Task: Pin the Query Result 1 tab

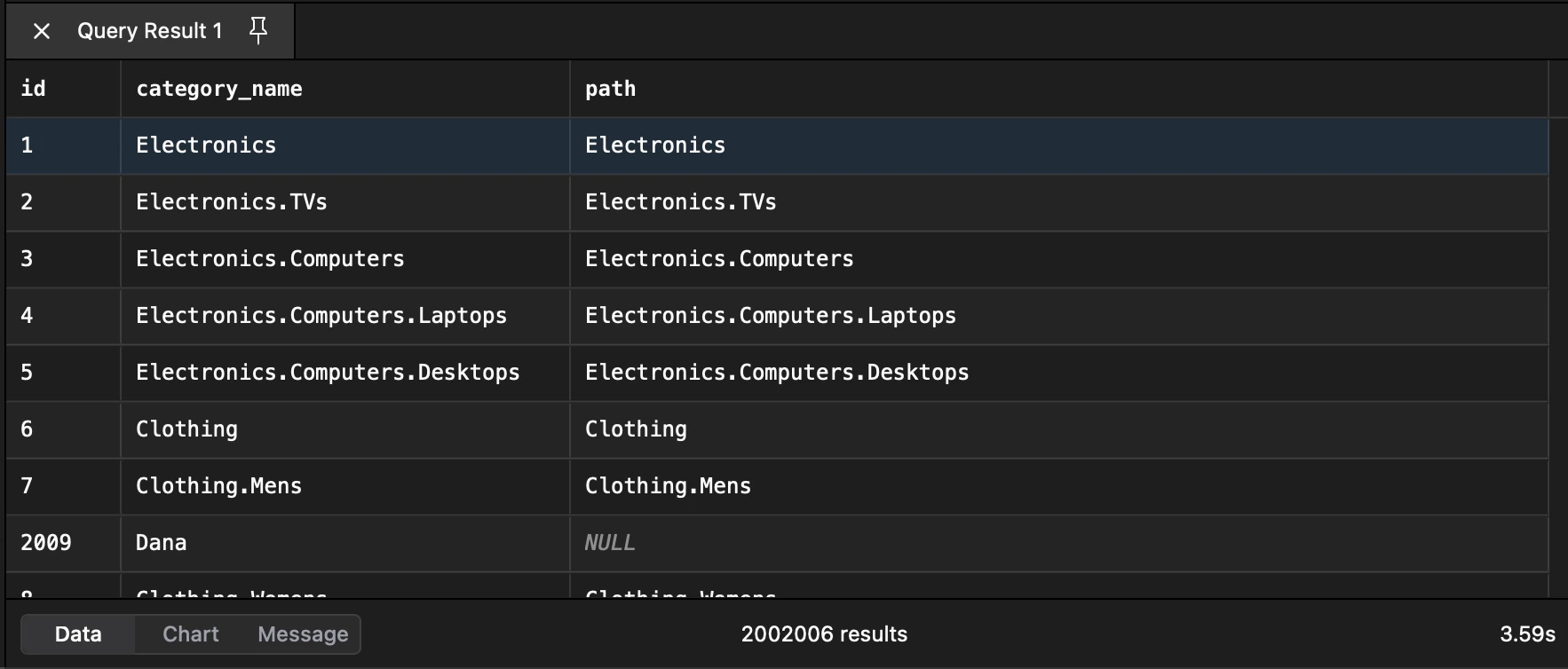Action: (258, 31)
